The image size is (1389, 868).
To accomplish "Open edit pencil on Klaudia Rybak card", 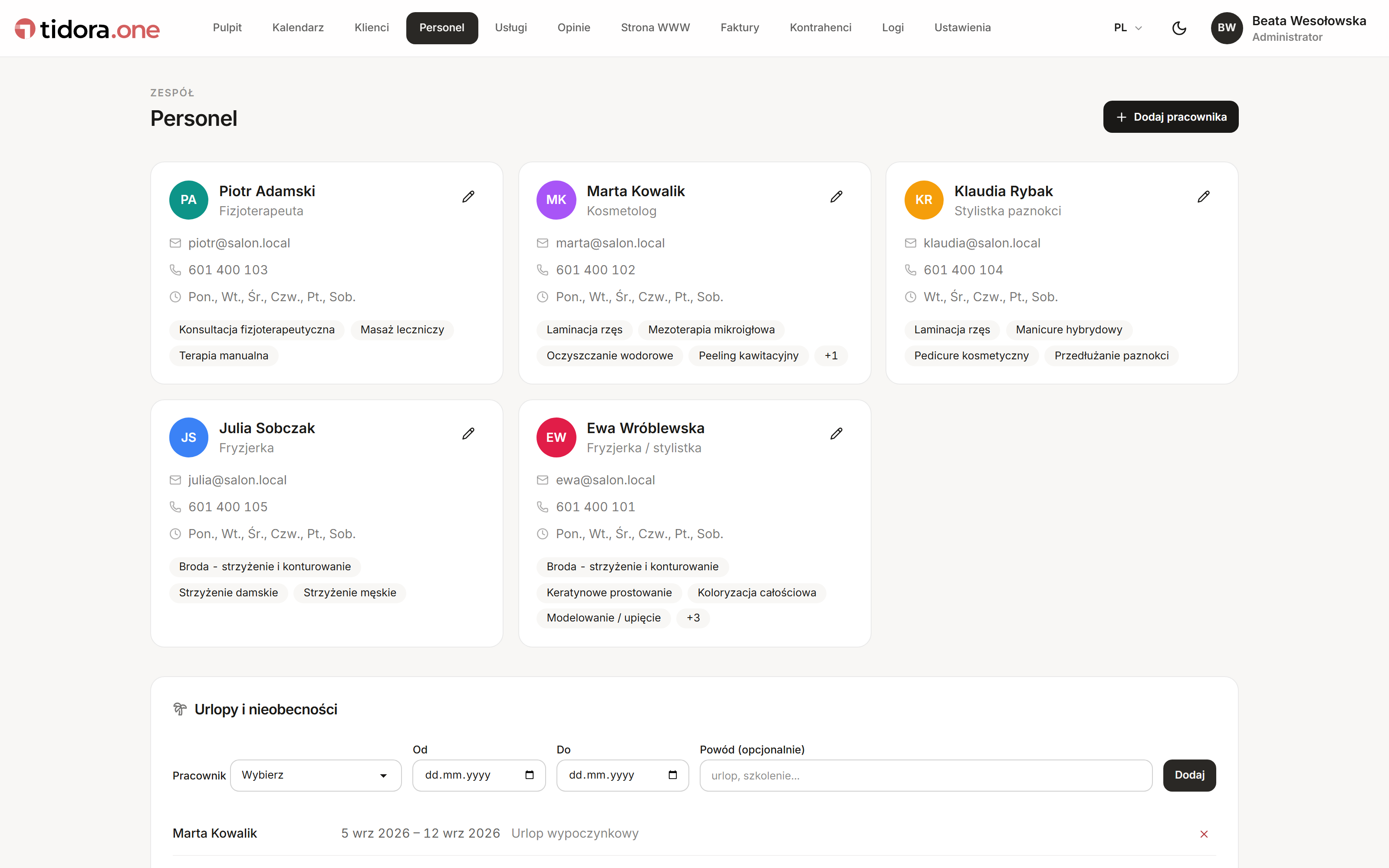I will click(1204, 197).
